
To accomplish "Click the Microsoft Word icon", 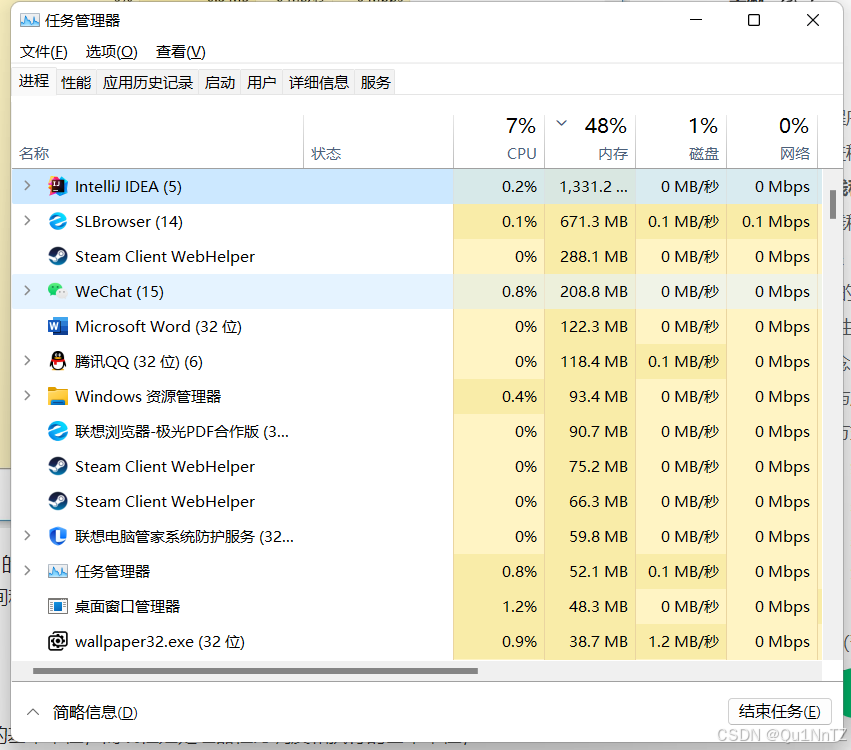I will click(x=58, y=326).
